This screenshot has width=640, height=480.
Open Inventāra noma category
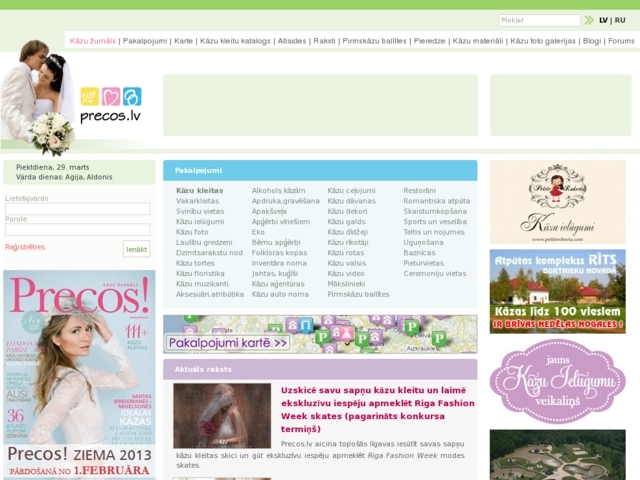click(279, 263)
